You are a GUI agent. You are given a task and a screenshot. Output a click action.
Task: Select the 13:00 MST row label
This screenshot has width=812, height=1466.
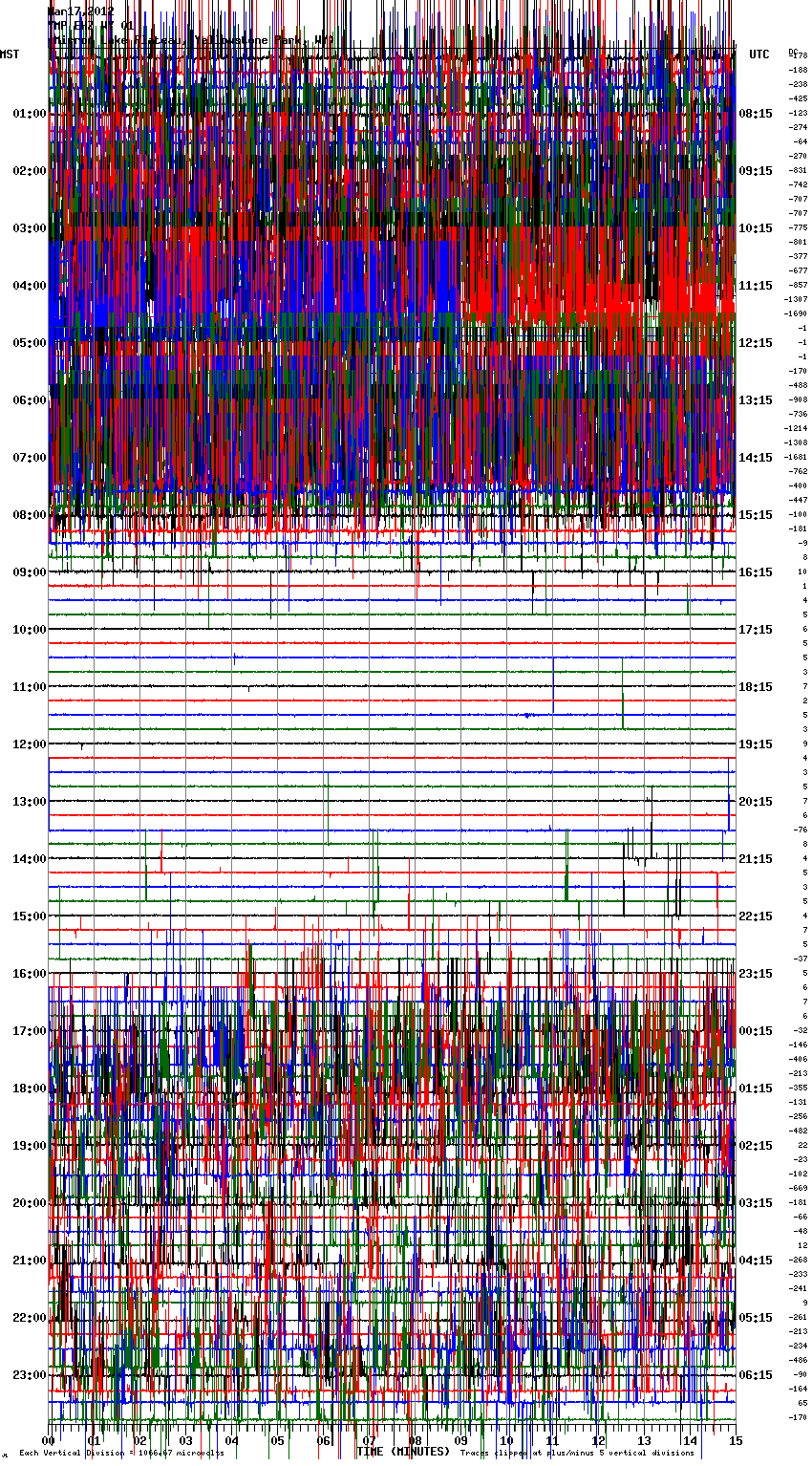pyautogui.click(x=30, y=802)
